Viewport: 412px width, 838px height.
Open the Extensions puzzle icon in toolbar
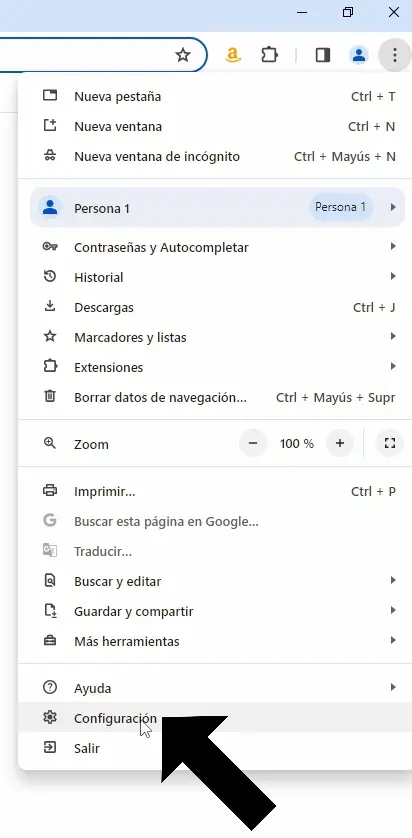[x=269, y=55]
